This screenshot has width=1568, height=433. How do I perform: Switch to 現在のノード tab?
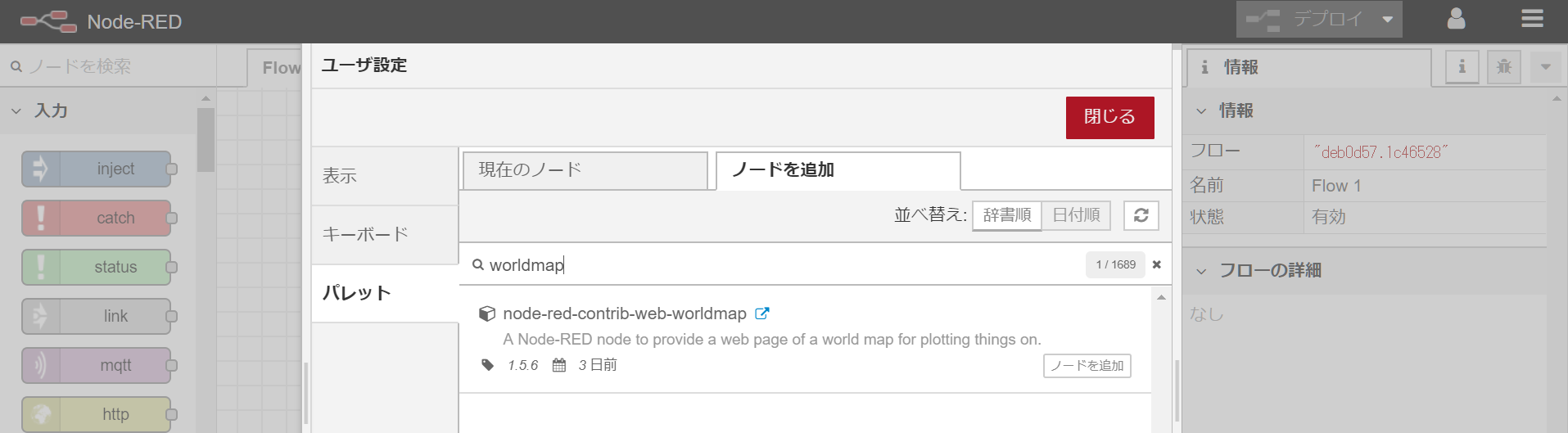coord(585,170)
